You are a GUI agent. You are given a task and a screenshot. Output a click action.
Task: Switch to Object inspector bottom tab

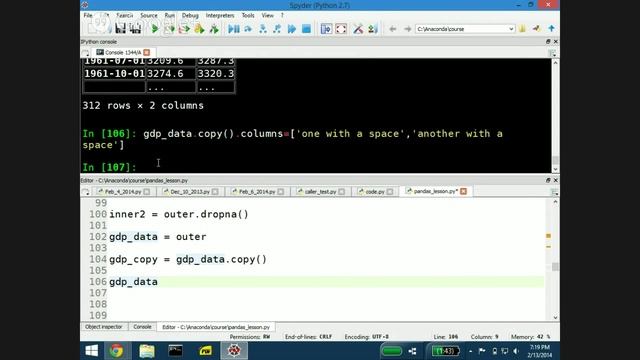point(104,327)
